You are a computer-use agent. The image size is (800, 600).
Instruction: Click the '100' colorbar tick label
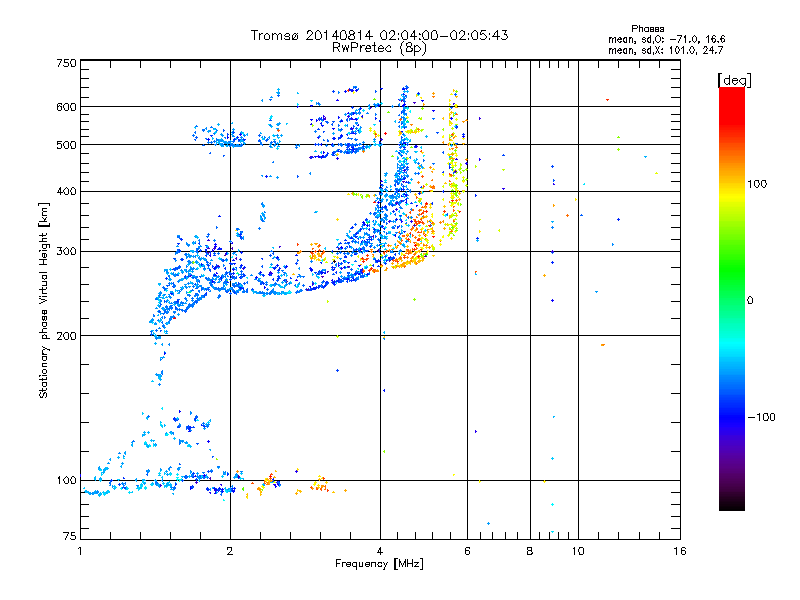(757, 184)
